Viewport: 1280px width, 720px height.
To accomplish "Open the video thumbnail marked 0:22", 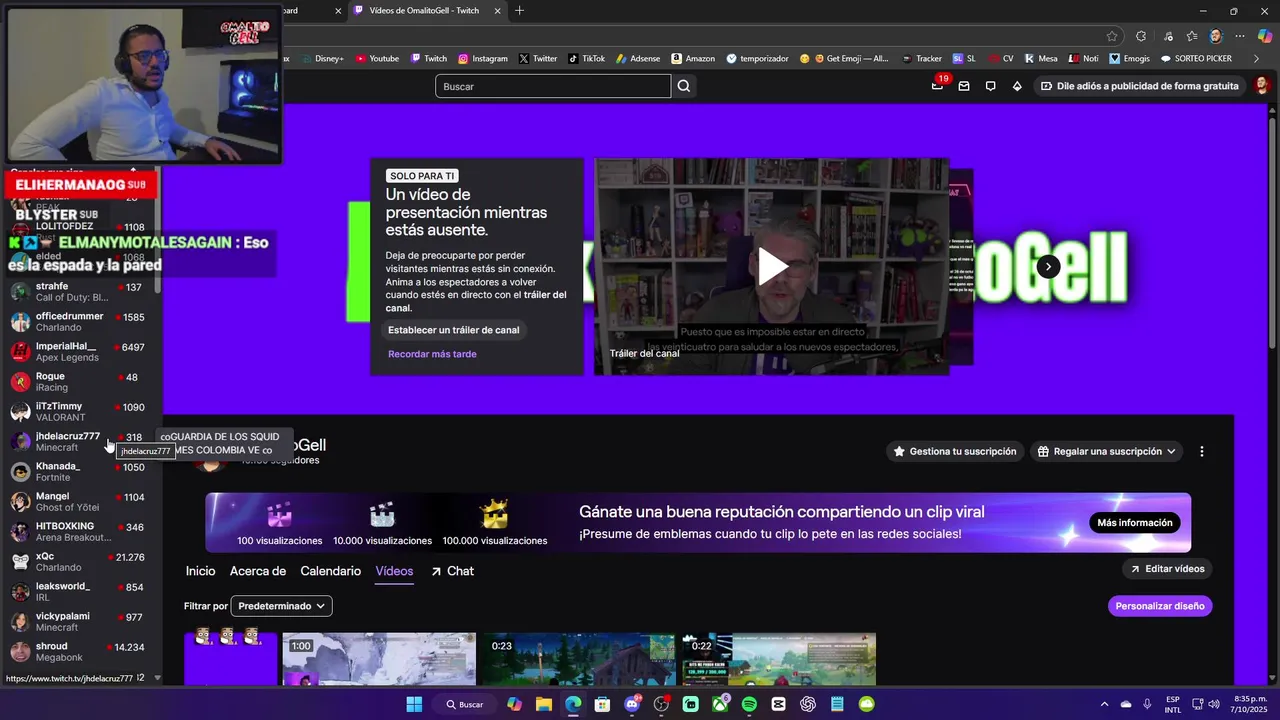I will pos(779,659).
